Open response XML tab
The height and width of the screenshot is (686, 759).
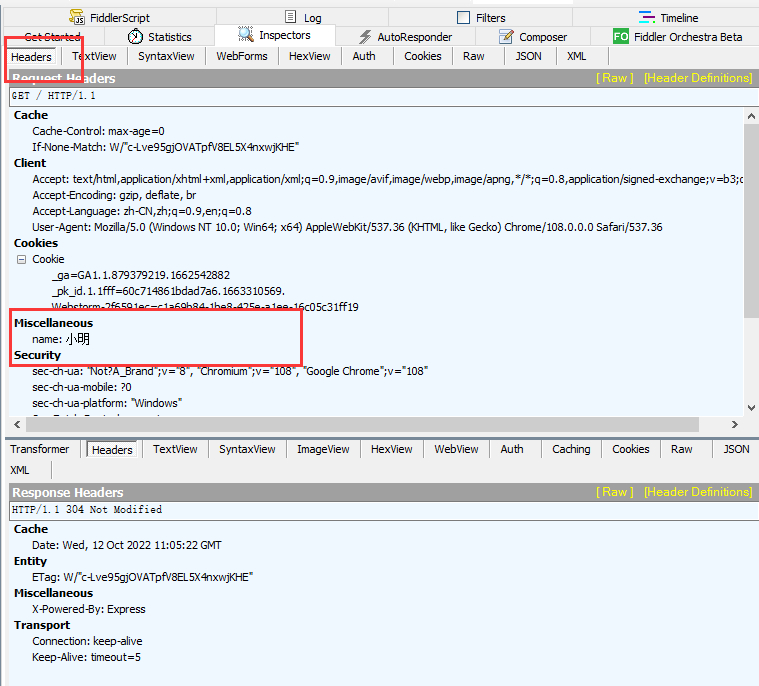[x=20, y=470]
